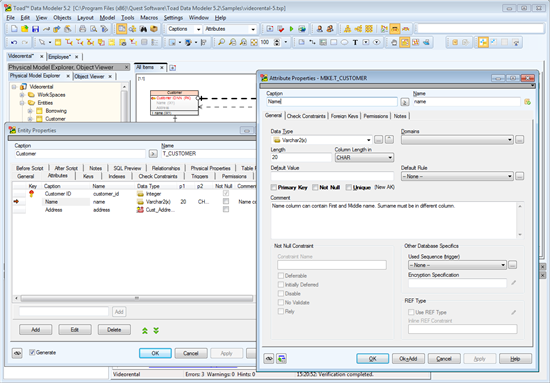
Task: Open the Macros menu
Action: pos(149,18)
